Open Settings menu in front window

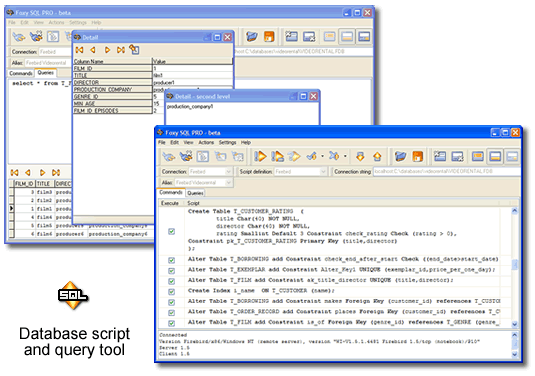[228, 143]
